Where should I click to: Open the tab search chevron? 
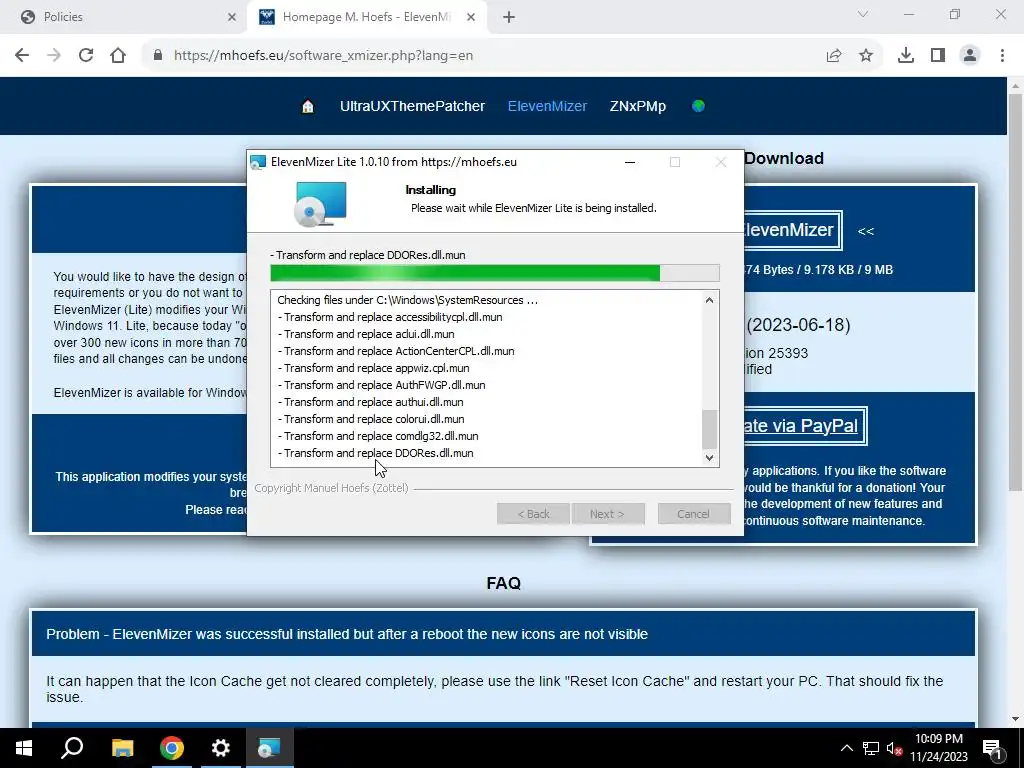click(x=863, y=14)
